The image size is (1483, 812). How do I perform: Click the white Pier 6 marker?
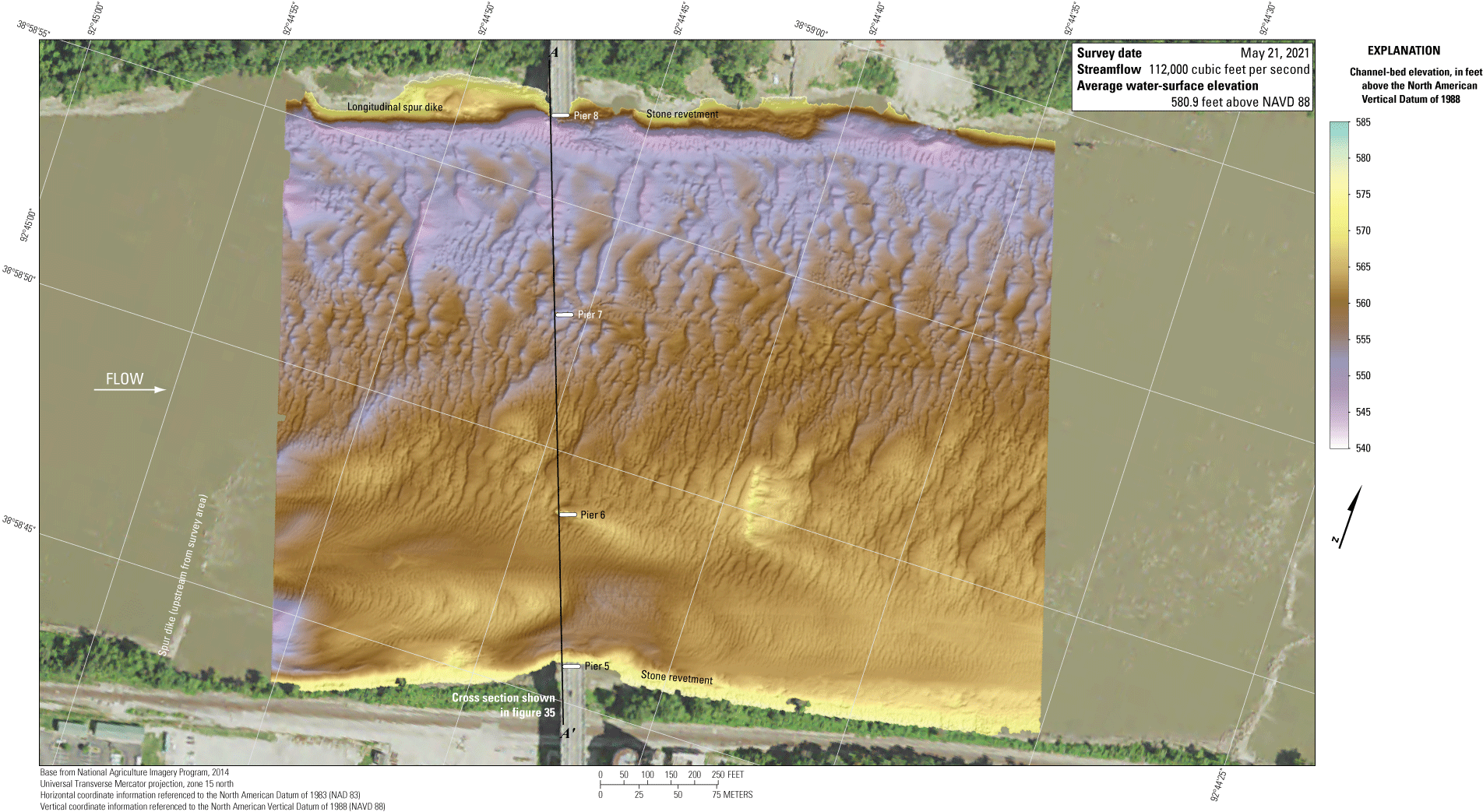click(x=568, y=515)
